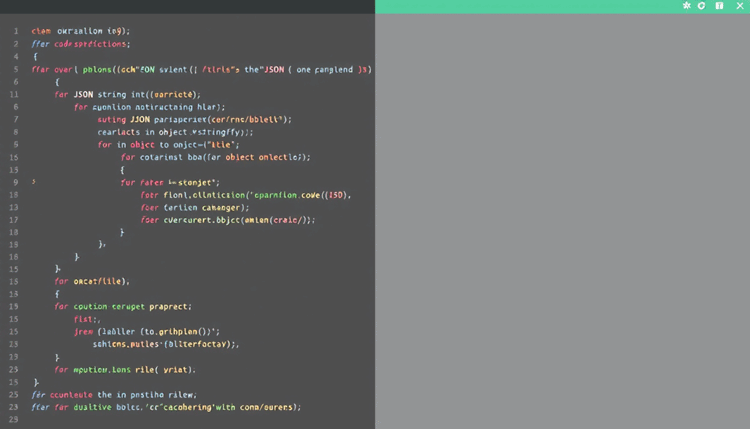The image size is (750, 429).
Task: Click the last code line mentioning 'cacohering'
Action: pyautogui.click(x=165, y=407)
